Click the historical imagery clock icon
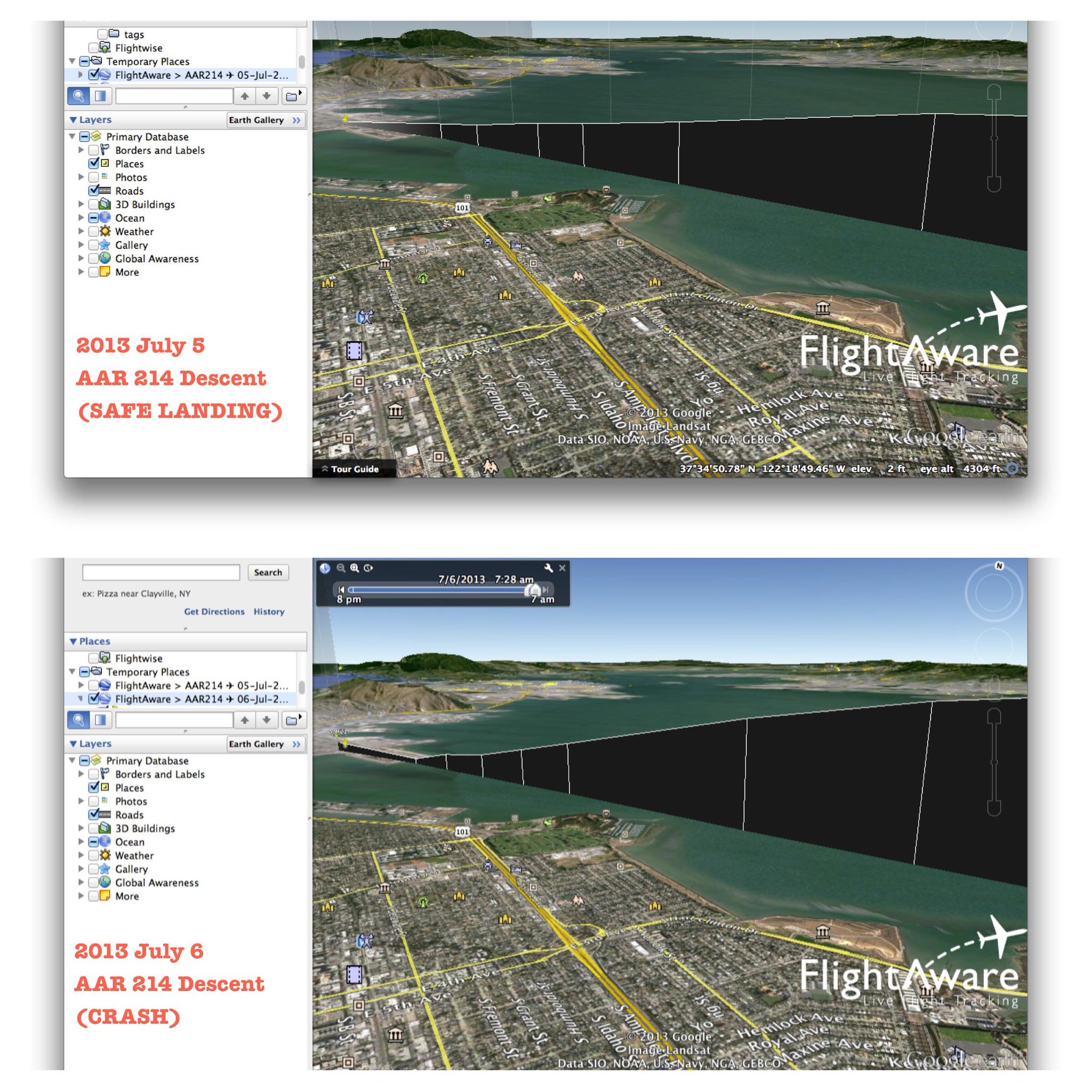This screenshot has height=1092, width=1092. [325, 568]
